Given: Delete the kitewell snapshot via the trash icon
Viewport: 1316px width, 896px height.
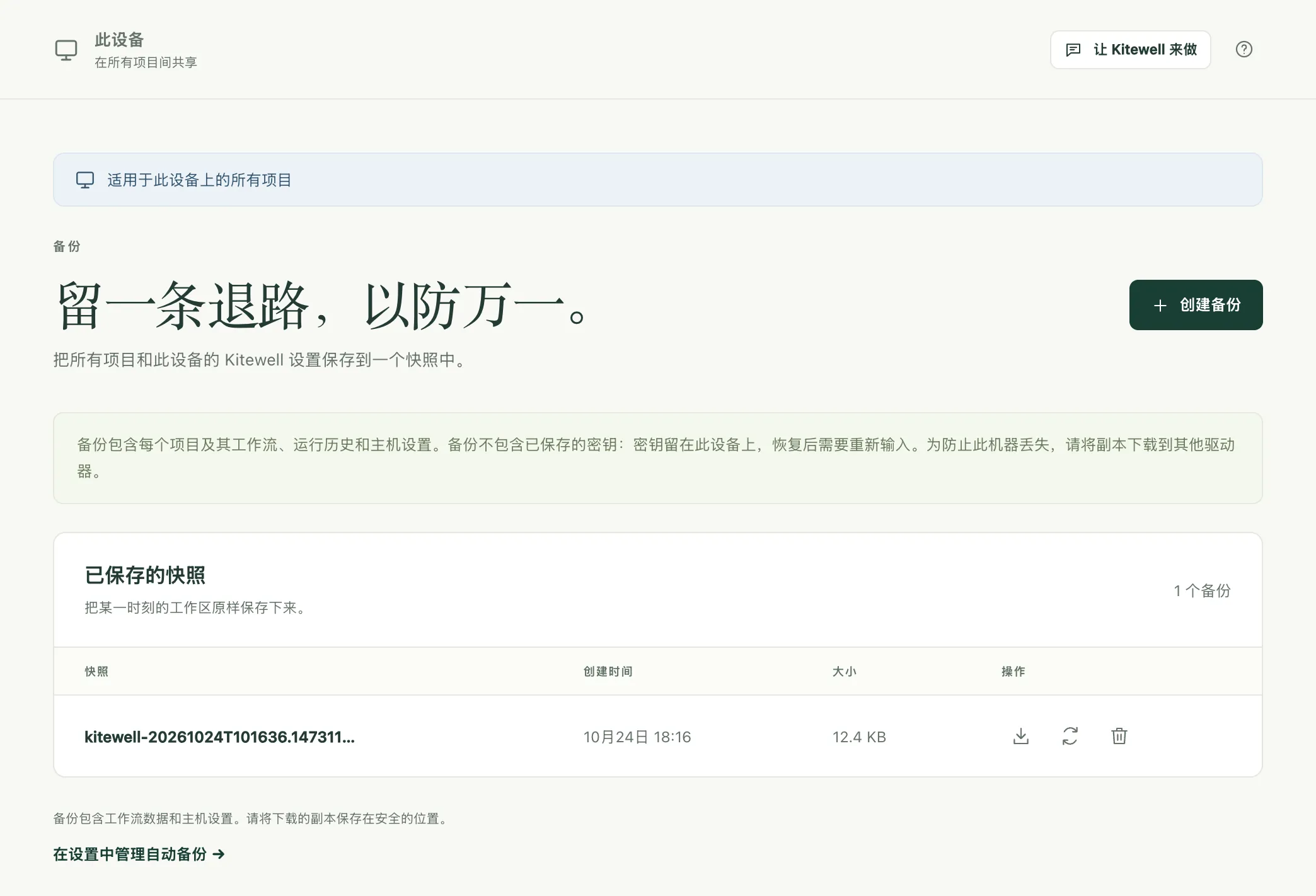Looking at the screenshot, I should pyautogui.click(x=1119, y=736).
